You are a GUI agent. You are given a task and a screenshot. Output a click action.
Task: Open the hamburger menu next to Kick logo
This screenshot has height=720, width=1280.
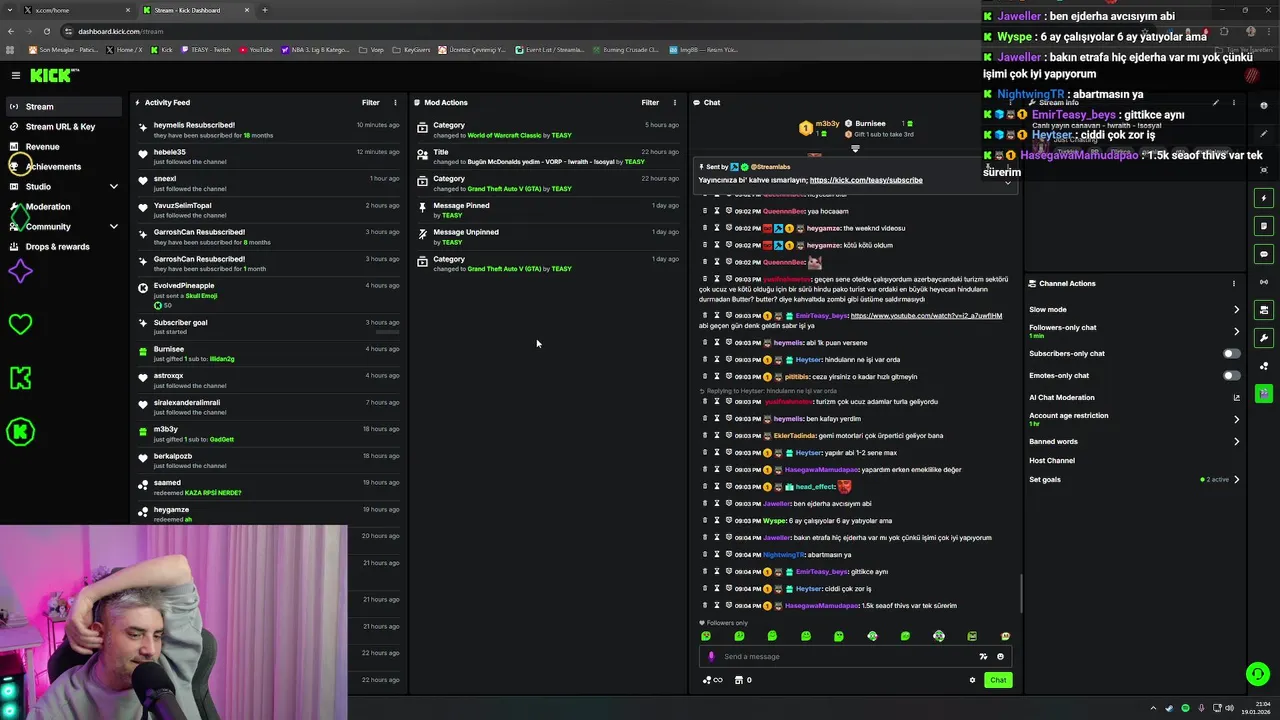tap(16, 75)
